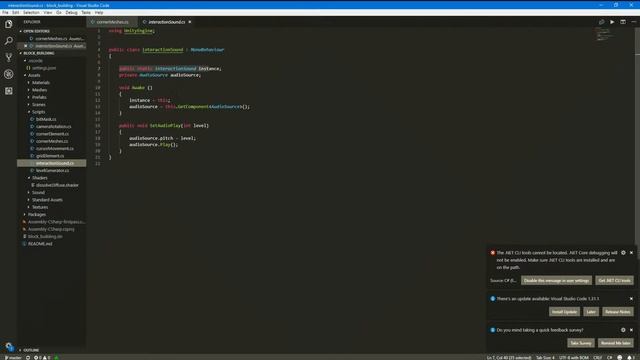Image resolution: width=640 pixels, height=360 pixels.
Task: Click the CRLF line ending in status bar
Action: click(598, 358)
